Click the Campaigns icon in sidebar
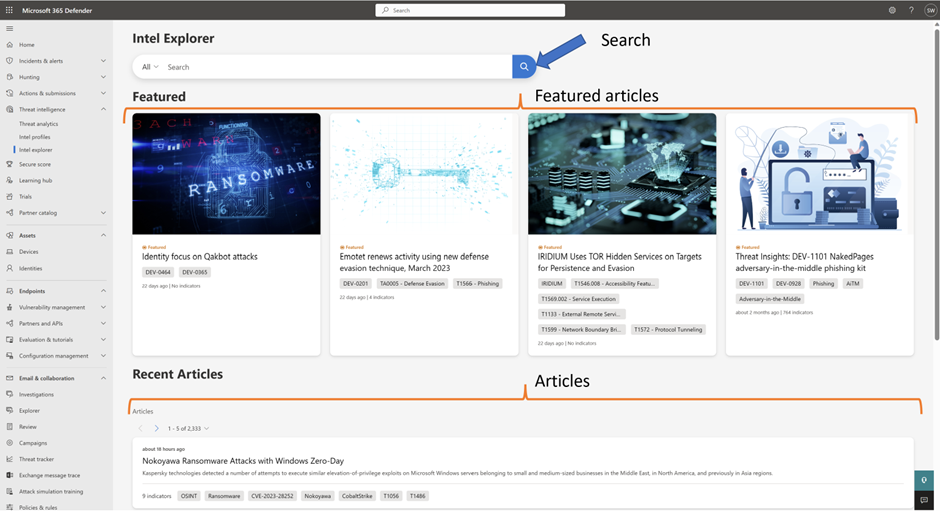This screenshot has width=940, height=511. 10,443
